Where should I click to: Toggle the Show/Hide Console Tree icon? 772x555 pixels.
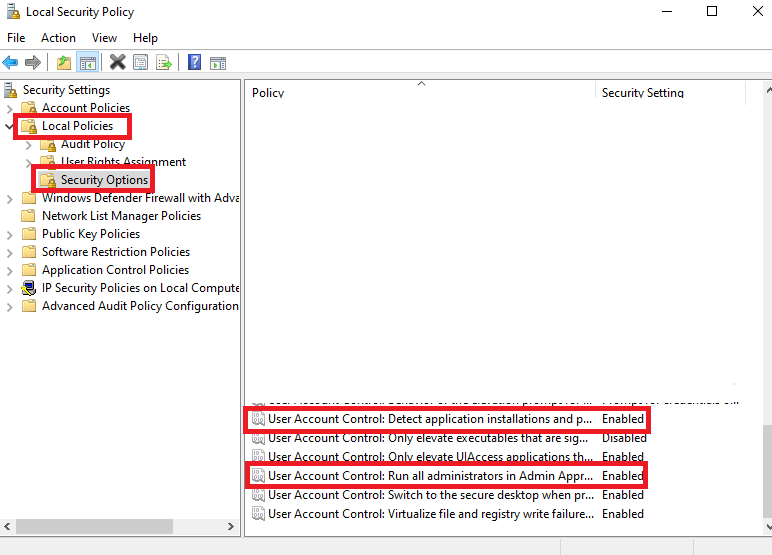tap(88, 63)
